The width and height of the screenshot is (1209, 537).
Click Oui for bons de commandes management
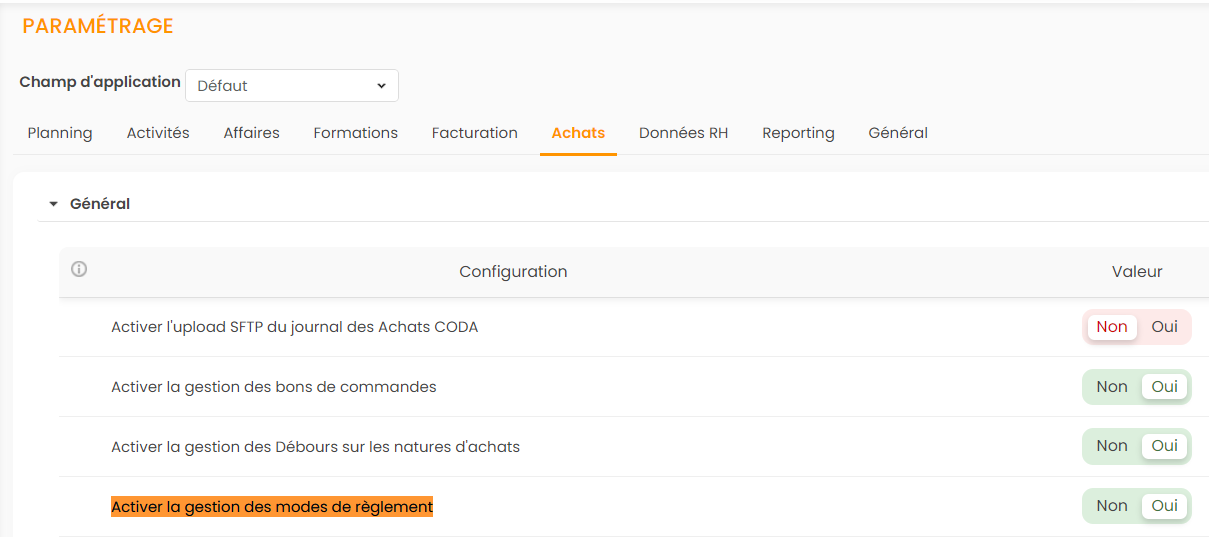[x=1164, y=387]
